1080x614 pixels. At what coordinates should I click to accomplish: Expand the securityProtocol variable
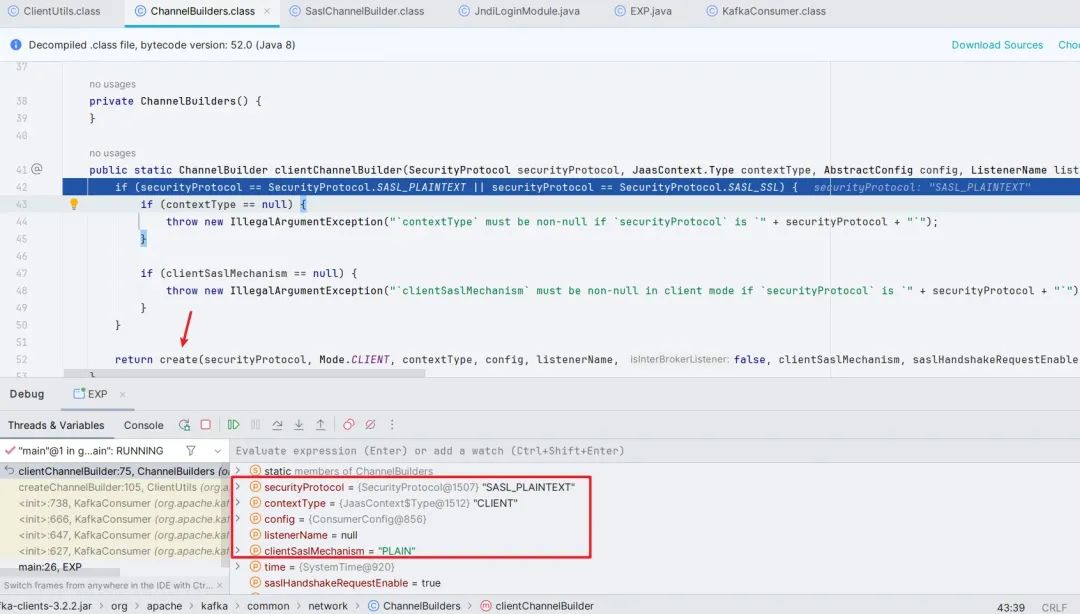tap(238, 487)
